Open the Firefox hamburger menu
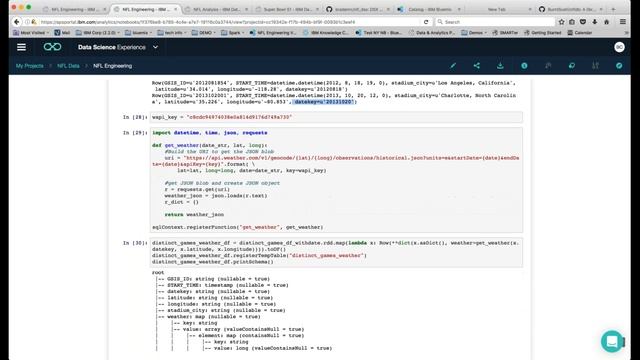Screen dimensions: 640x360 (623, 22)
